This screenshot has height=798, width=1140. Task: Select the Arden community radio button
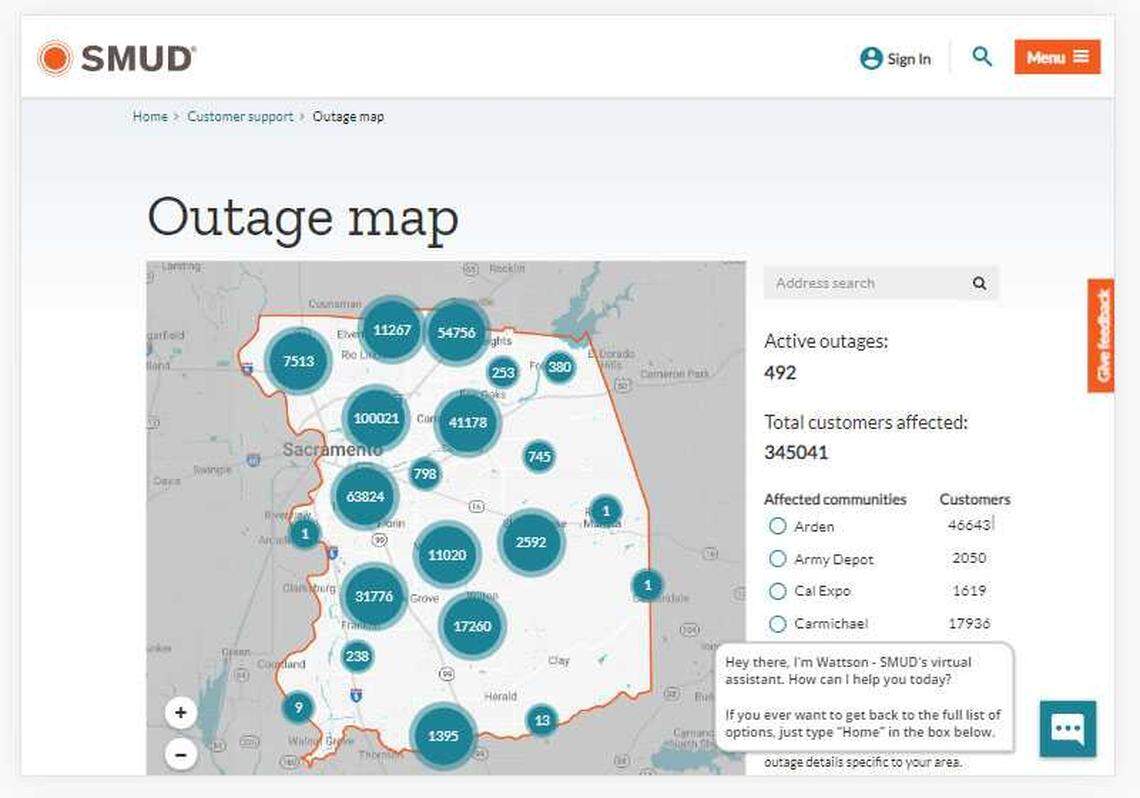(778, 526)
